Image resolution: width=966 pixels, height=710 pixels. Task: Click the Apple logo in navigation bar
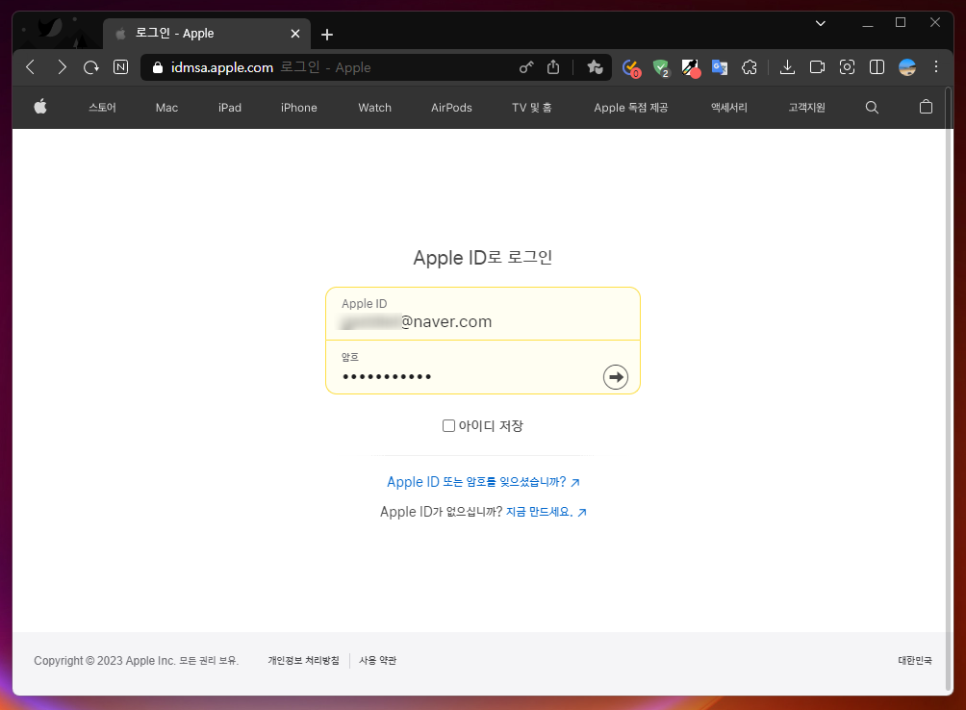[40, 107]
